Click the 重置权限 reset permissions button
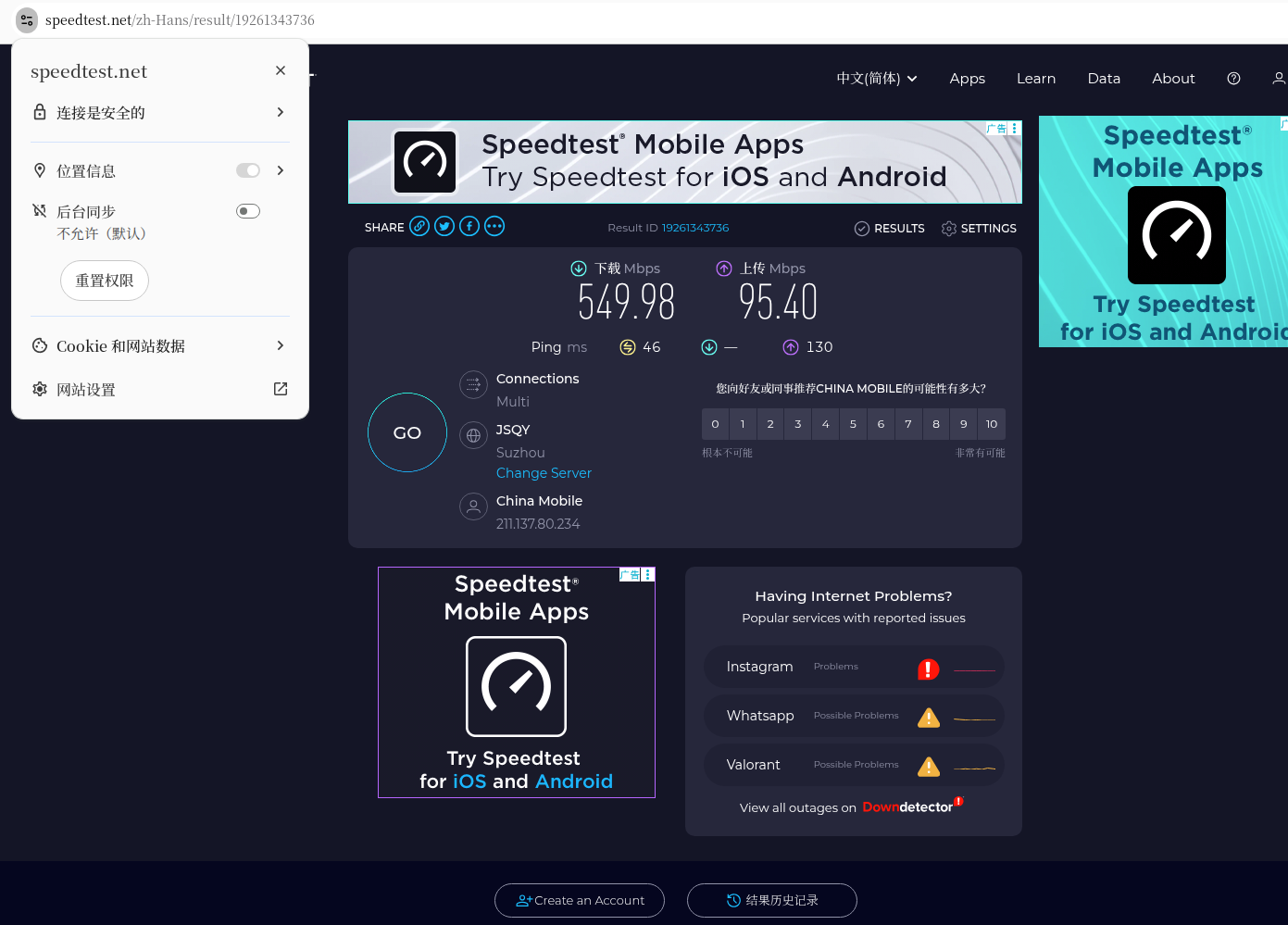 (105, 281)
